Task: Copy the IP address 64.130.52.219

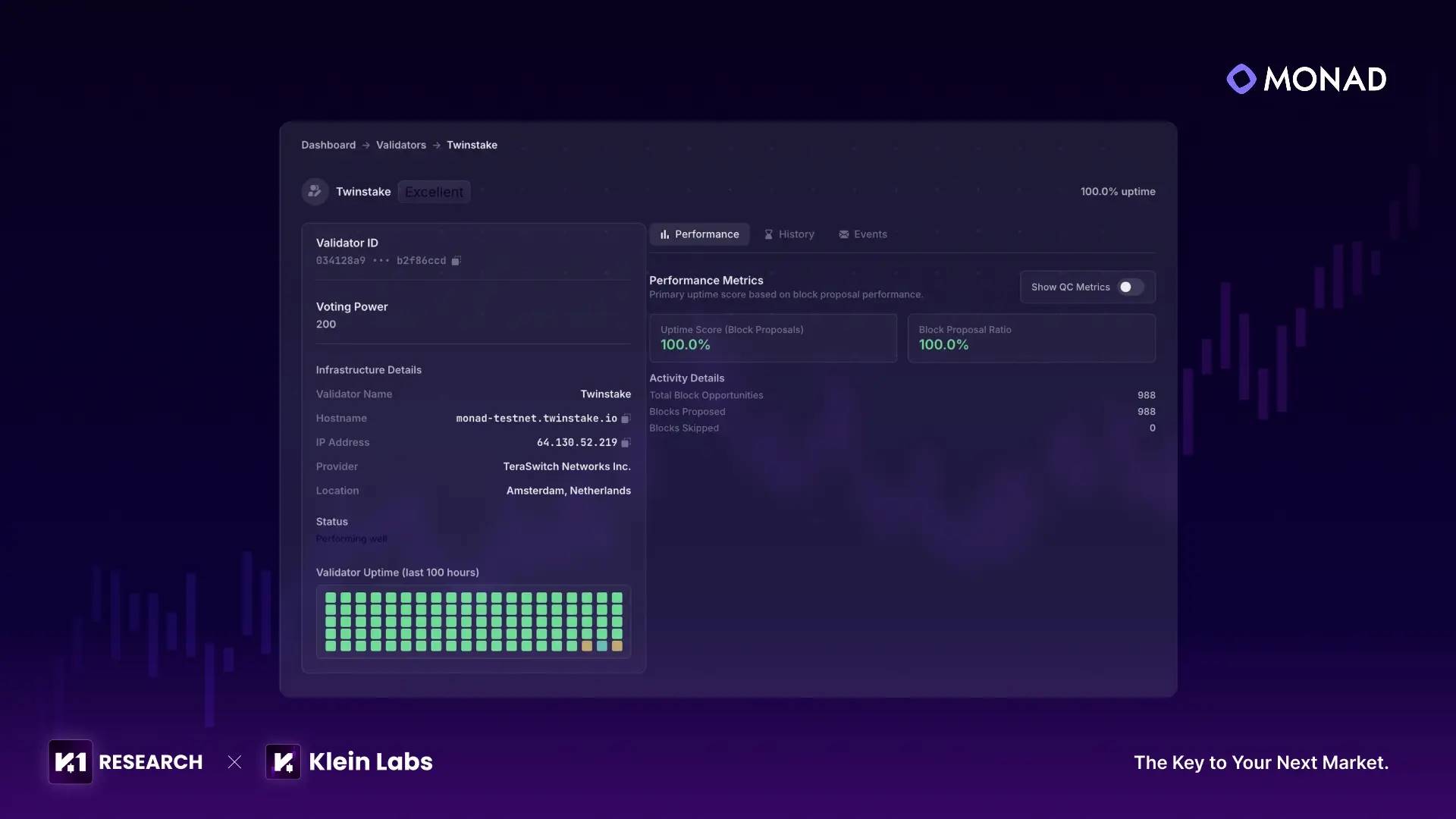Action: click(626, 443)
